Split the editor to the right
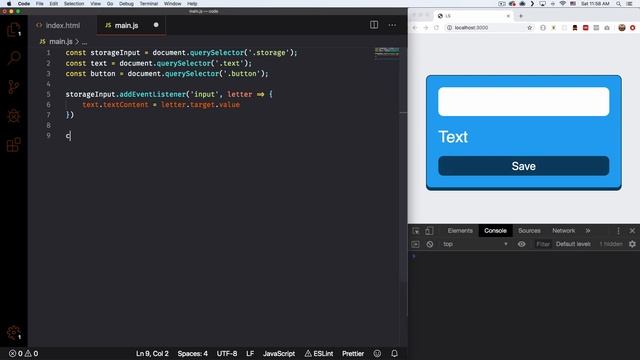The image size is (640, 360). click(x=374, y=25)
